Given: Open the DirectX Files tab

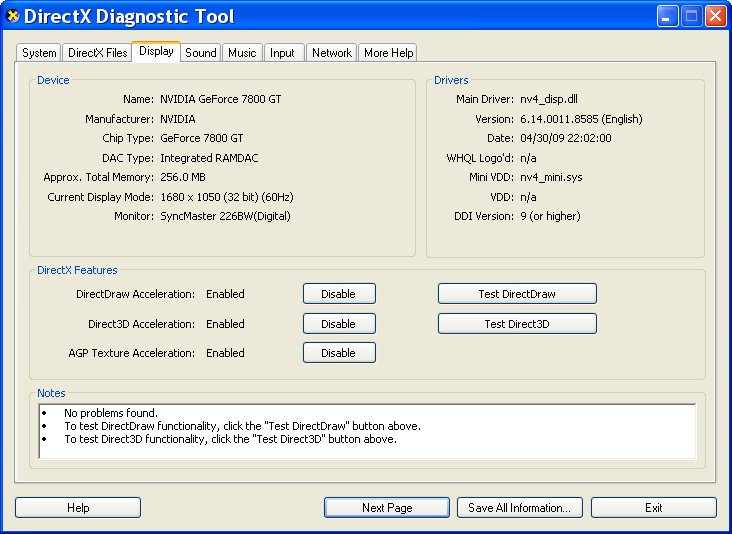Looking at the screenshot, I should tap(98, 53).
